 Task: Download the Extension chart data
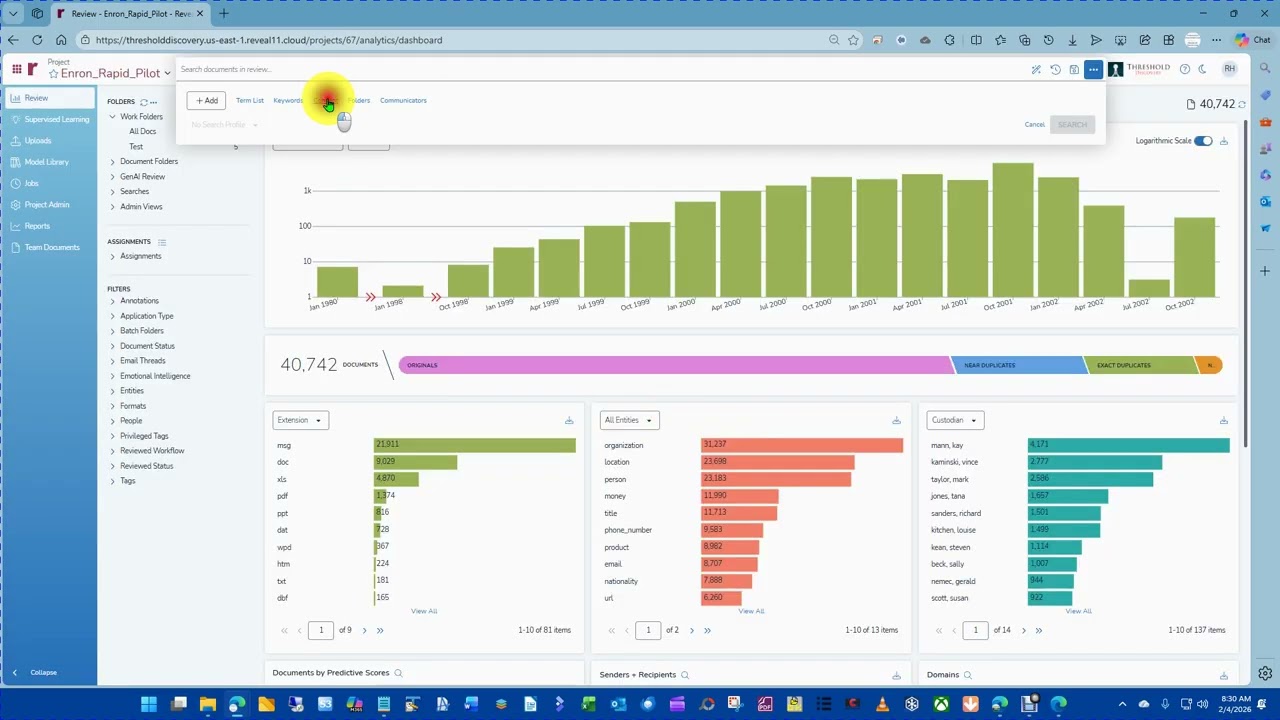(x=569, y=420)
